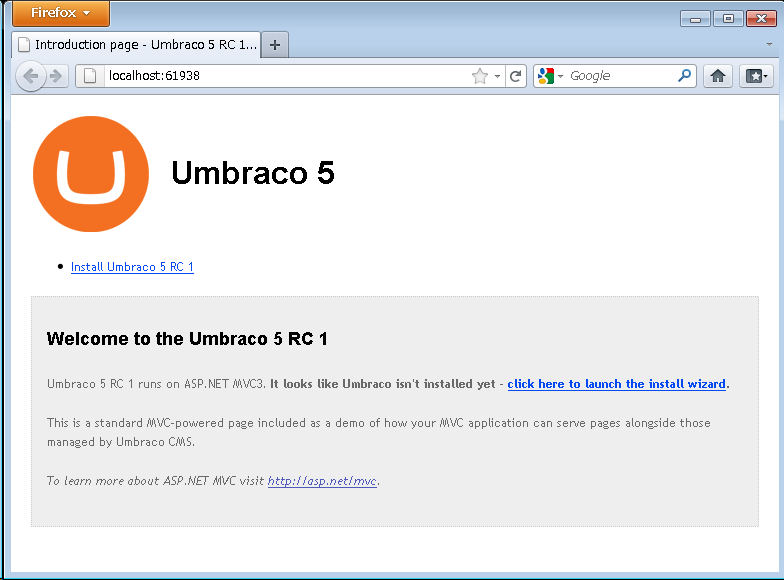Click the Umbraco 5 heading text
The height and width of the screenshot is (580, 784).
(252, 172)
